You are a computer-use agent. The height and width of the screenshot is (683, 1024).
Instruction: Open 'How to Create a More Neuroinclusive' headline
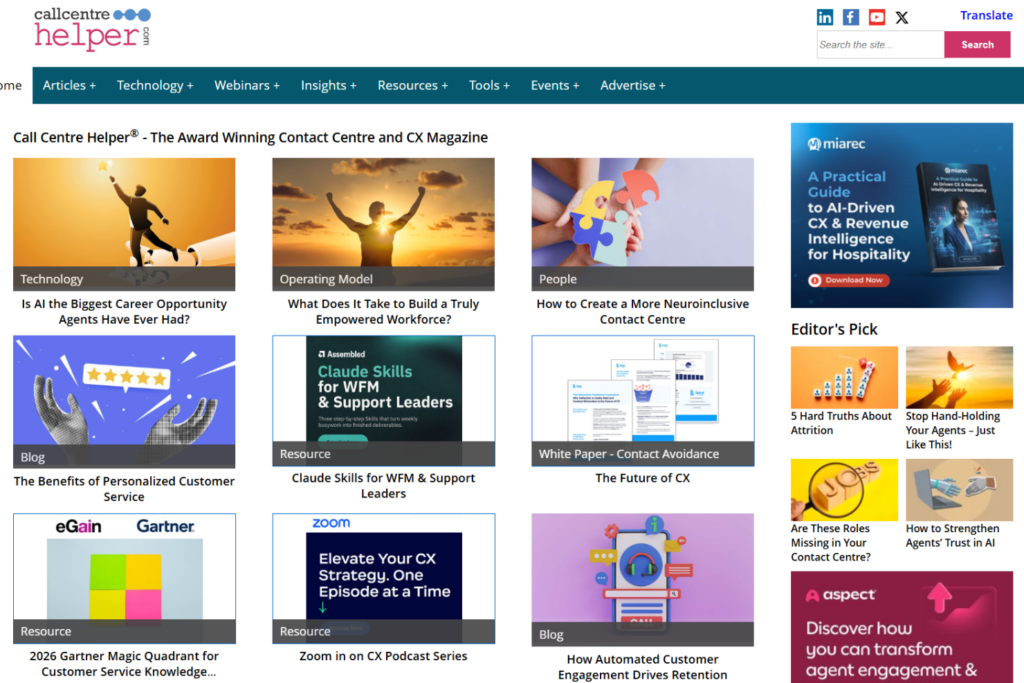coord(643,311)
